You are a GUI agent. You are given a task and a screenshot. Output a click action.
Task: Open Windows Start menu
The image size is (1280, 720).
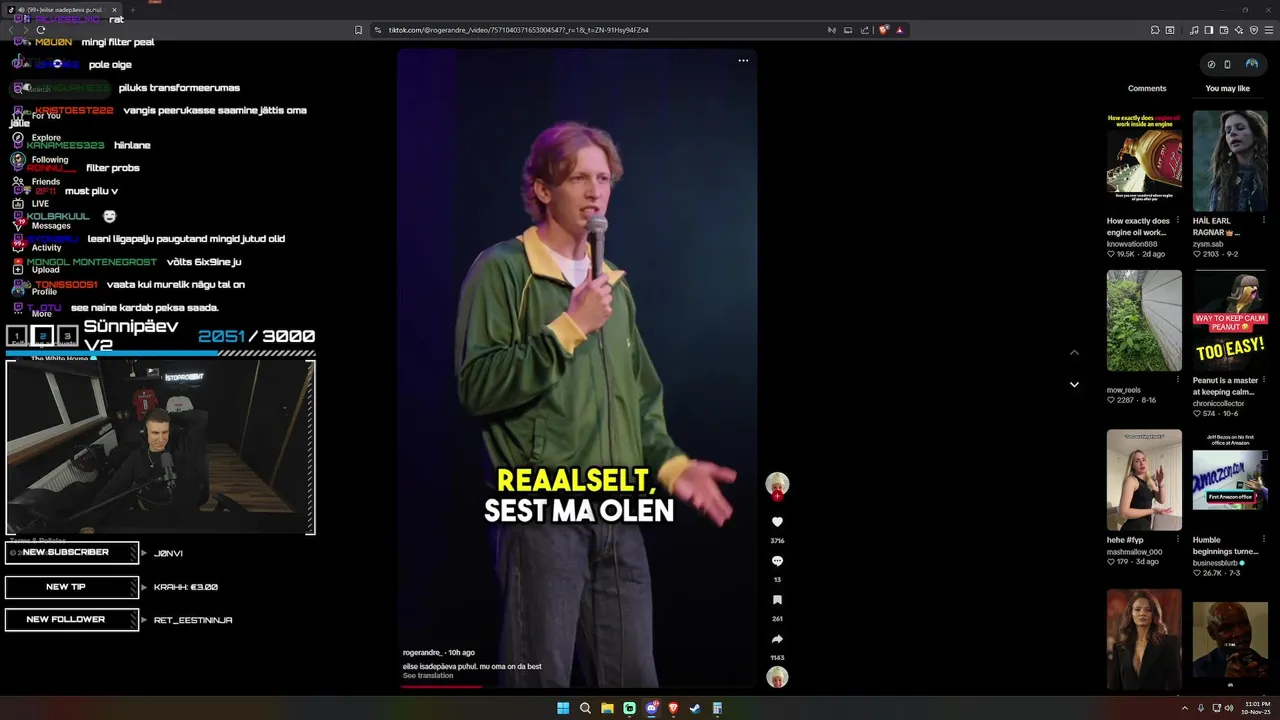[563, 708]
